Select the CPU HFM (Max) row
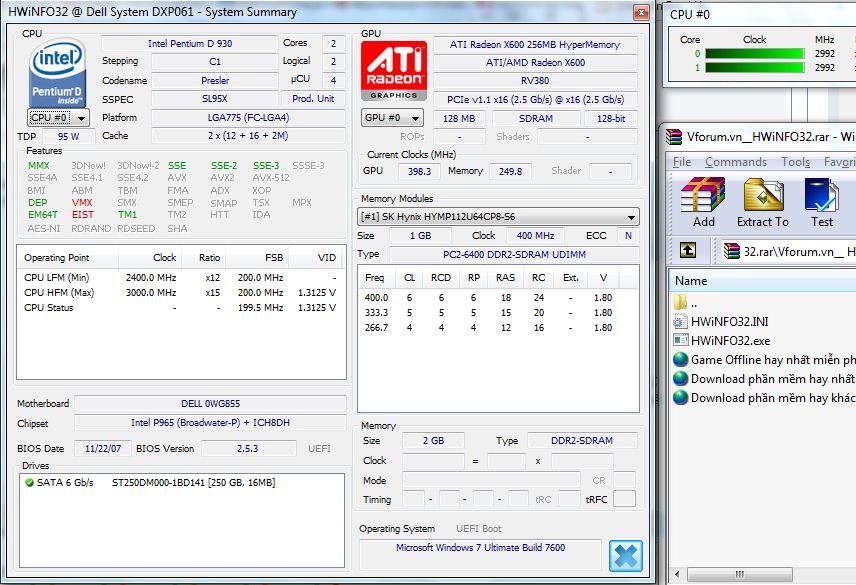This screenshot has width=856, height=585. click(180, 293)
